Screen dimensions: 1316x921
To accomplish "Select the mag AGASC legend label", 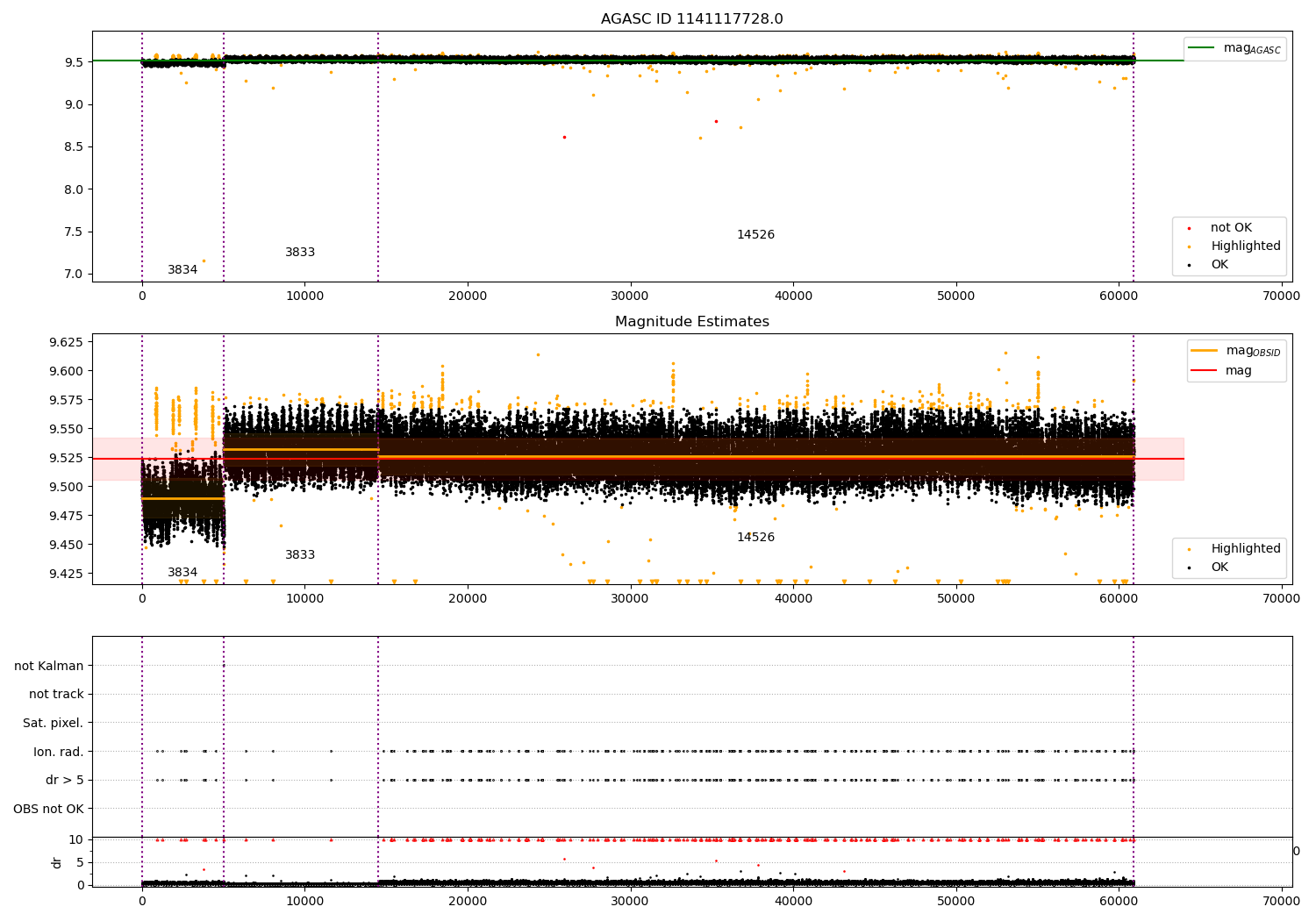I will (1252, 49).
